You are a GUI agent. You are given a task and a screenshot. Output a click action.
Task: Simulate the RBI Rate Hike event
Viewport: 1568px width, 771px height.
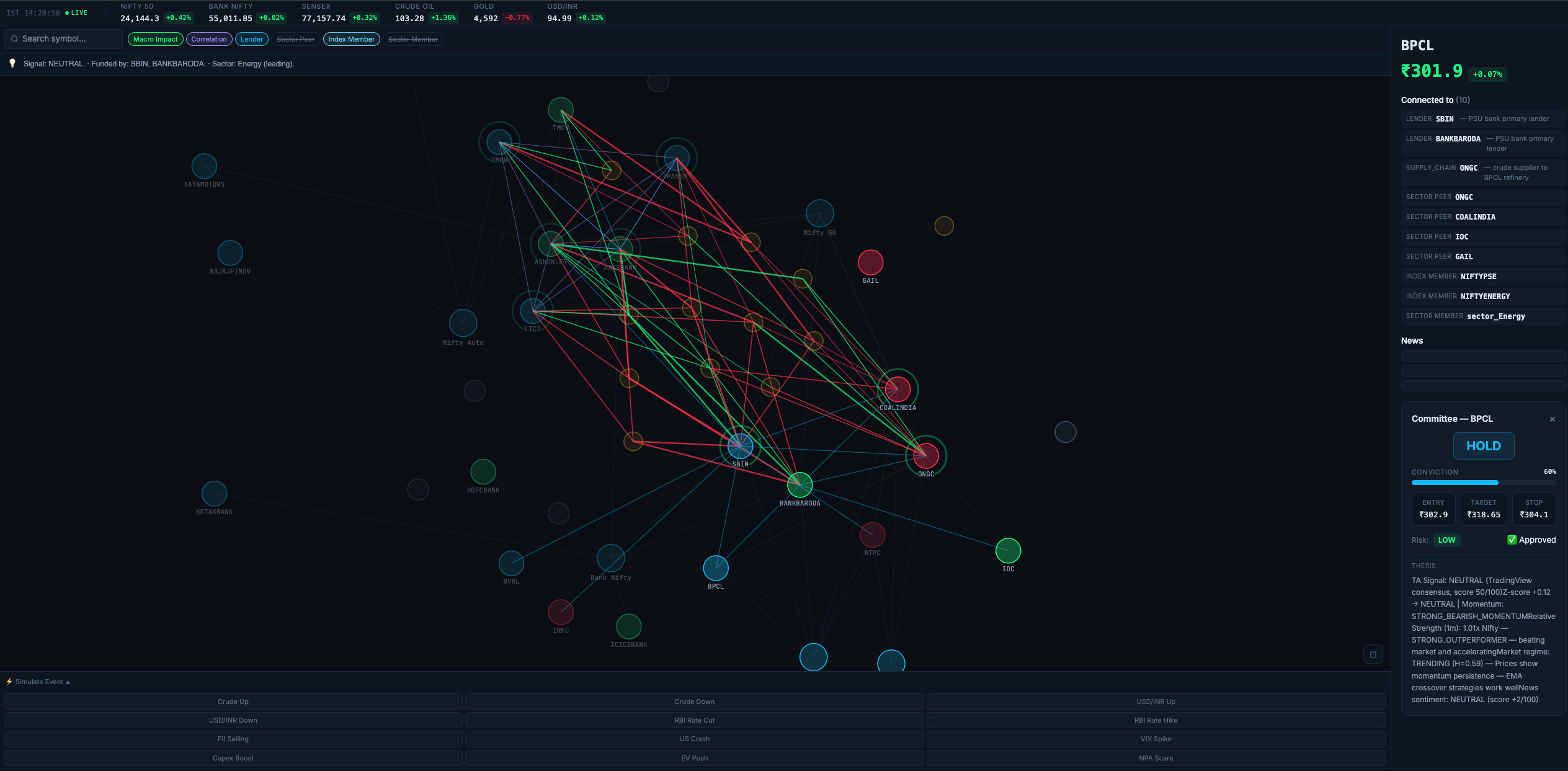[1156, 720]
